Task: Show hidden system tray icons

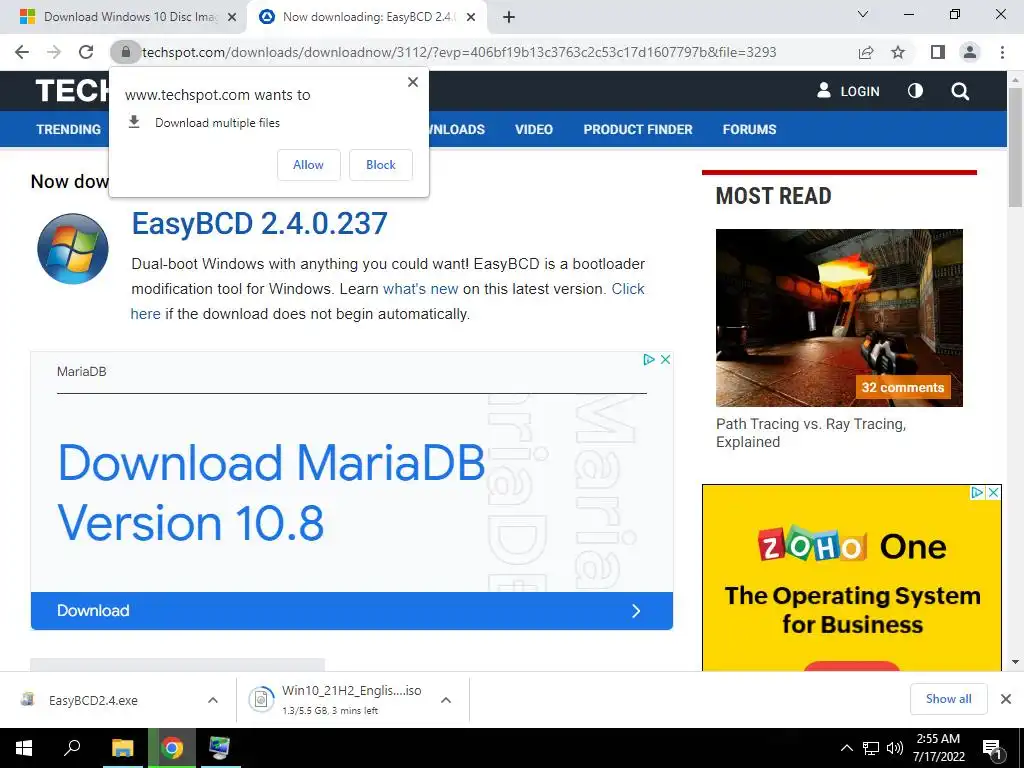Action: coord(846,748)
